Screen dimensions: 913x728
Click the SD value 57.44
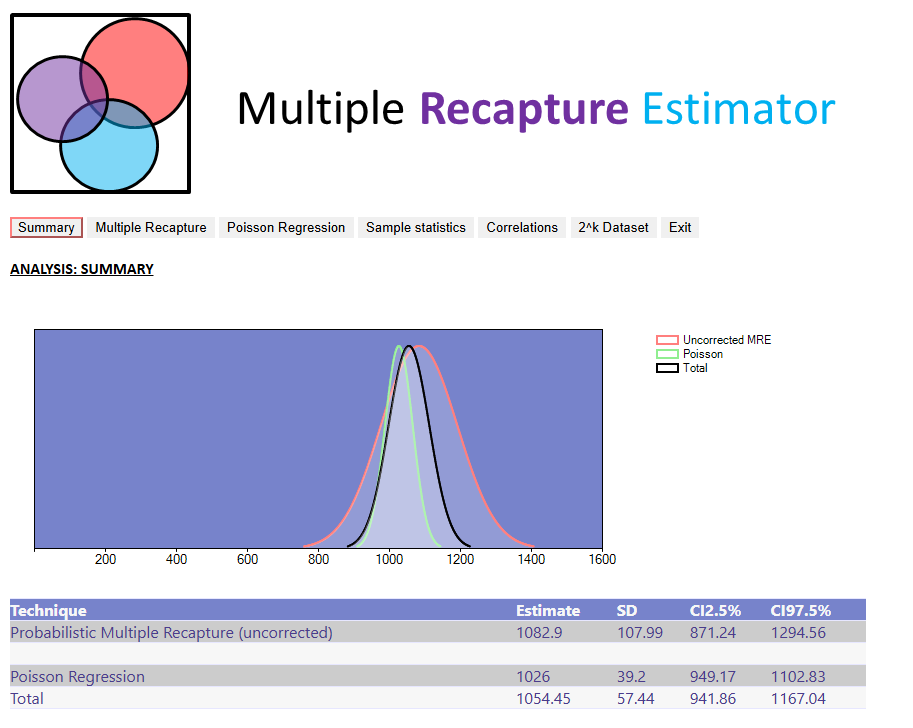pyautogui.click(x=636, y=699)
